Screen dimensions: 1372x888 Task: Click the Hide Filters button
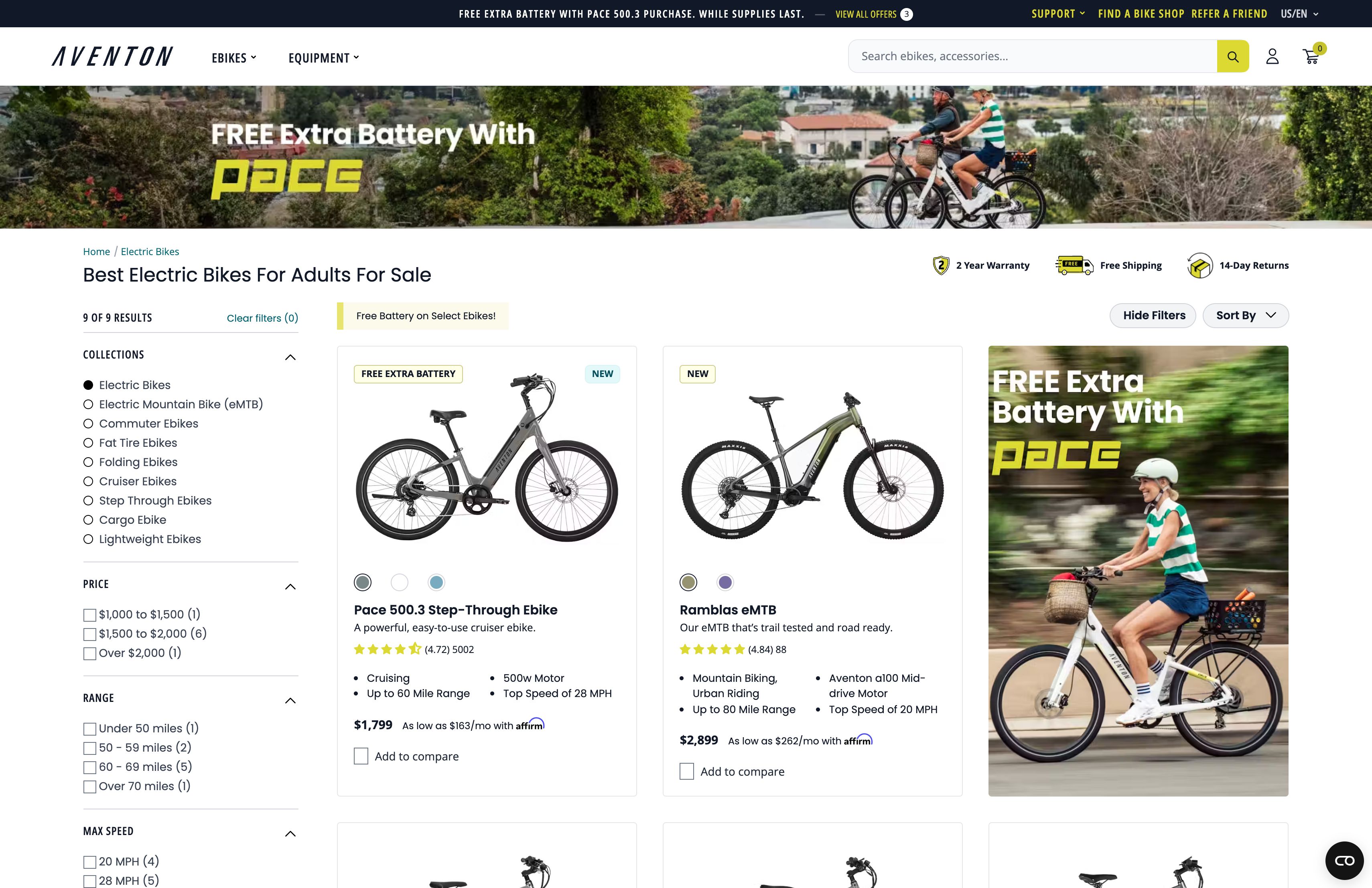(1153, 315)
